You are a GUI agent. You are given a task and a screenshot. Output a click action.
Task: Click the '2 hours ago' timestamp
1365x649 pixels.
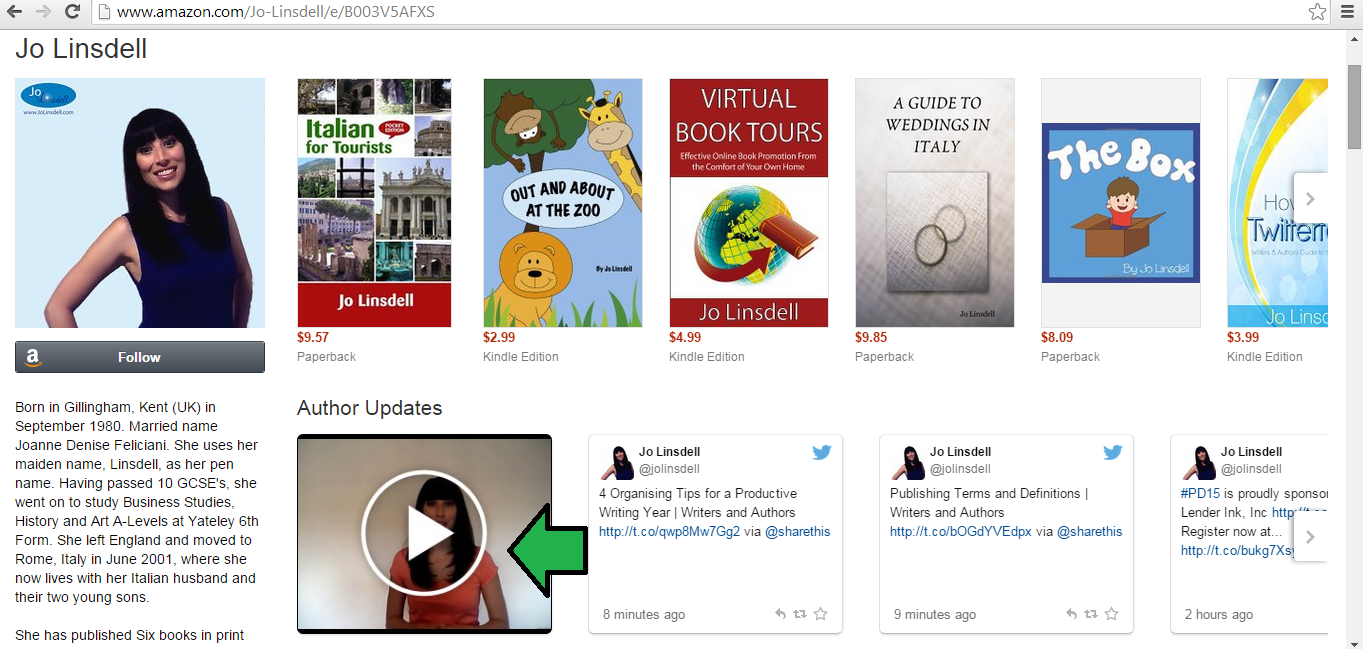point(1219,615)
